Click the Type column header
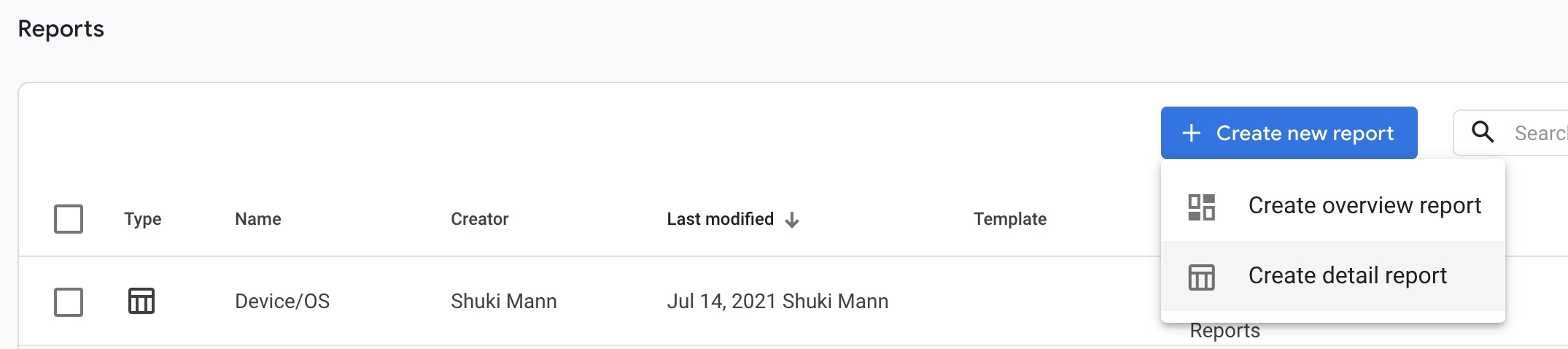This screenshot has height=349, width=1568. tap(142, 219)
